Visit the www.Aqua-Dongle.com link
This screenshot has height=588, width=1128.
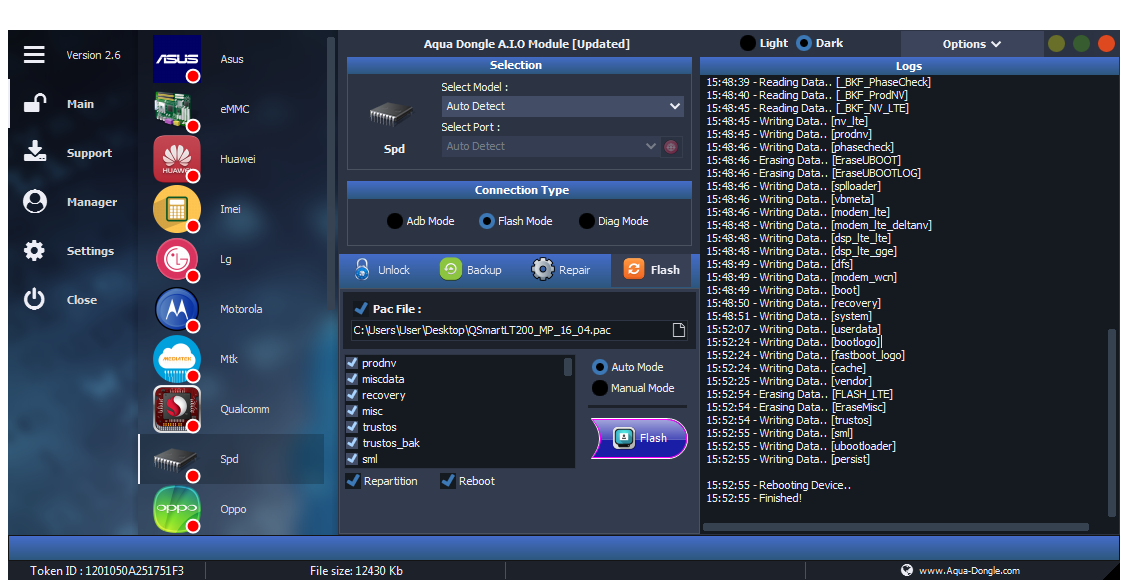(969, 571)
